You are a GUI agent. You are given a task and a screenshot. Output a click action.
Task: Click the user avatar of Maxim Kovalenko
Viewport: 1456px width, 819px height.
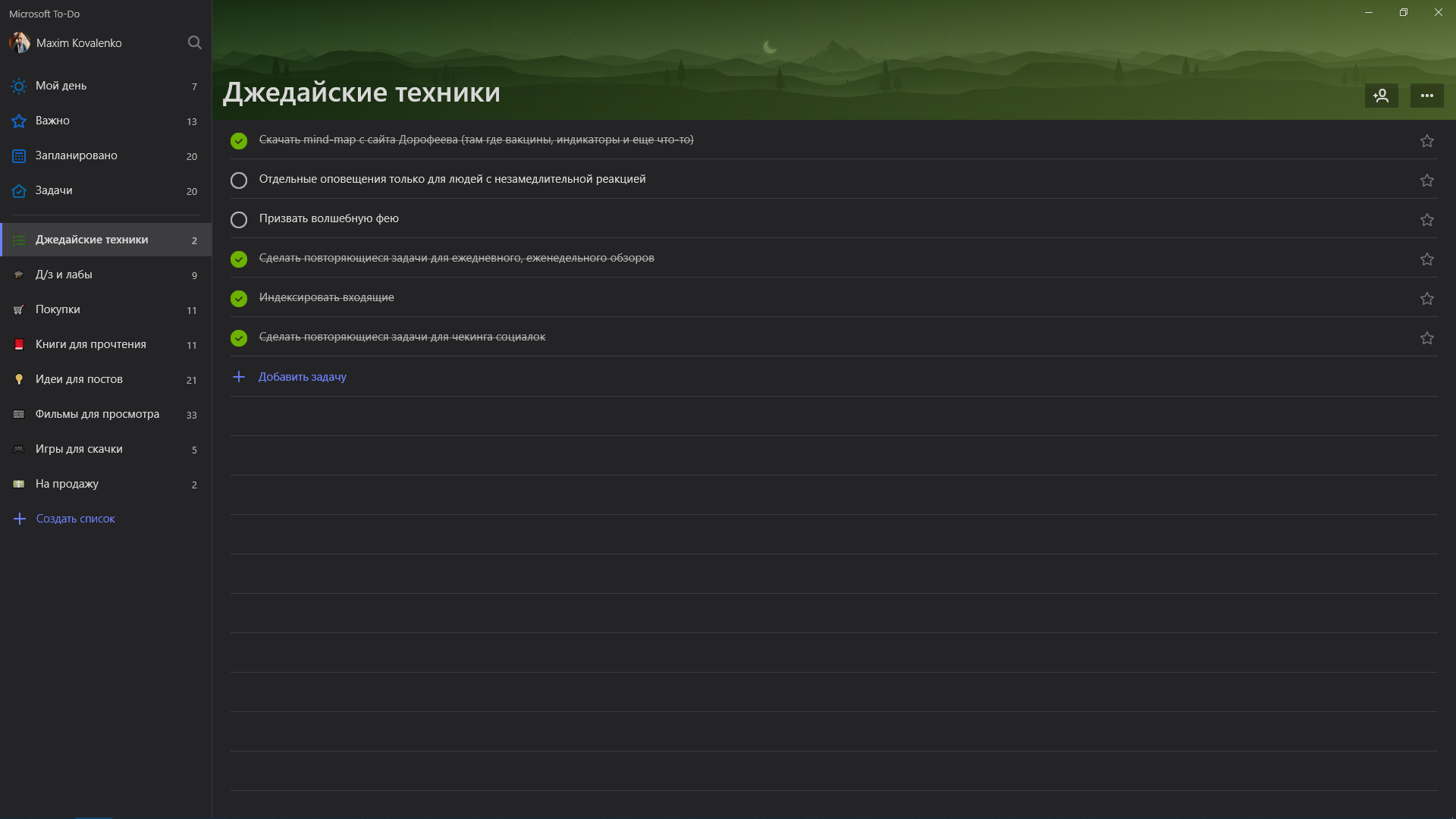[x=19, y=42]
